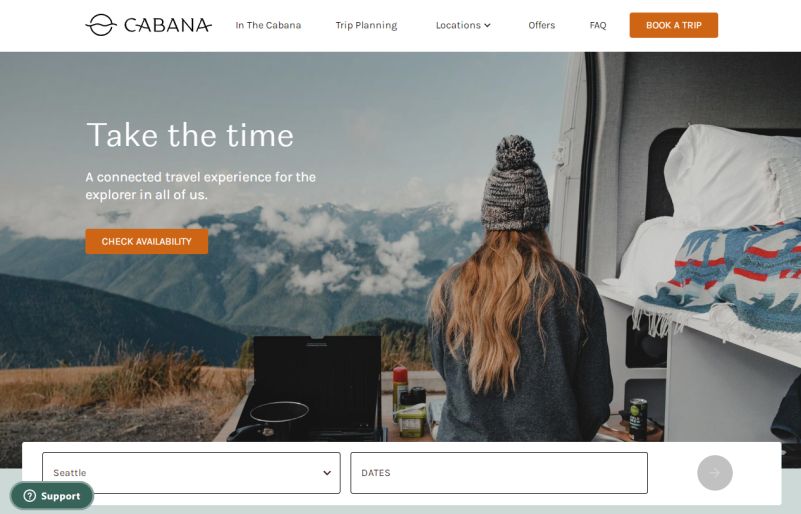Click the connected travel experience tagline

[200, 185]
